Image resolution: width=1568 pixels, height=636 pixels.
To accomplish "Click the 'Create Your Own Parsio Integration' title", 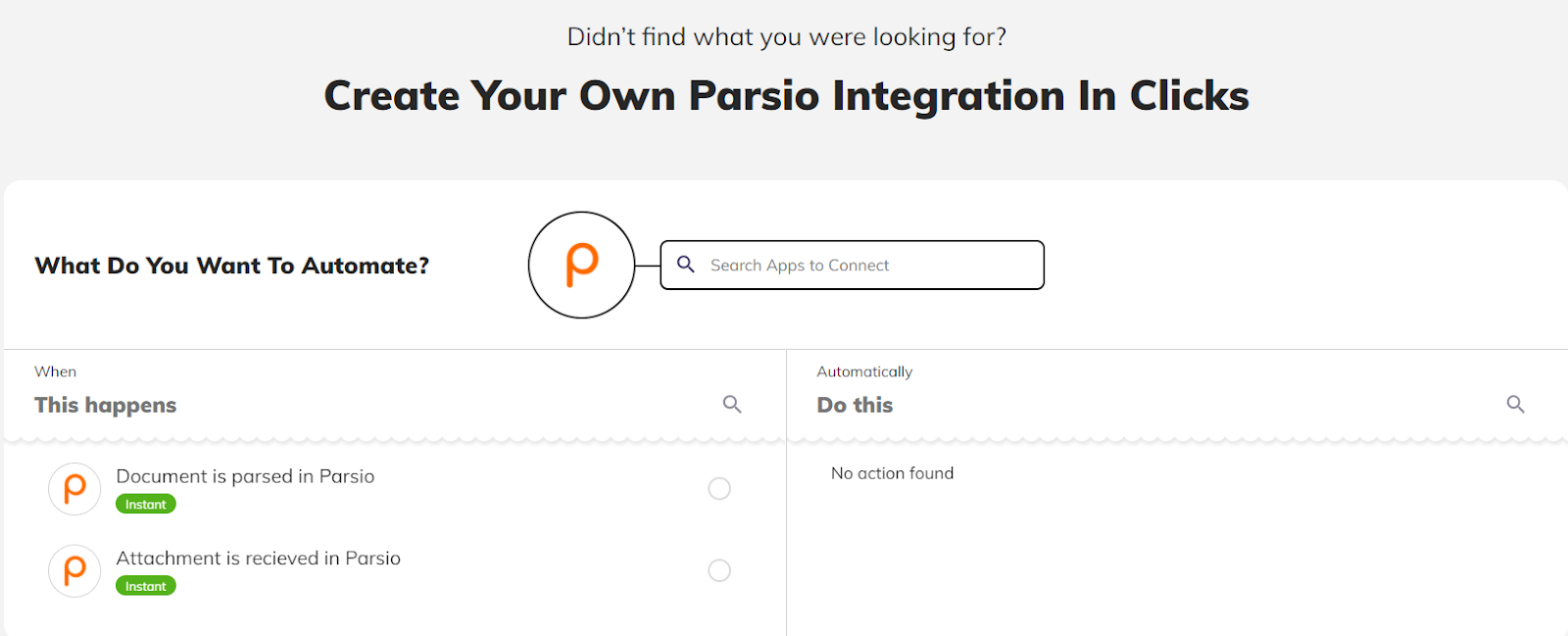I will 786,96.
